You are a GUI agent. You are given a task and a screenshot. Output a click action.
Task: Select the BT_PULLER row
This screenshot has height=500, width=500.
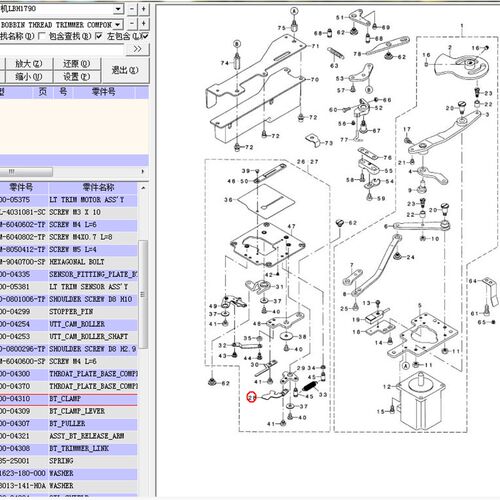[68, 423]
